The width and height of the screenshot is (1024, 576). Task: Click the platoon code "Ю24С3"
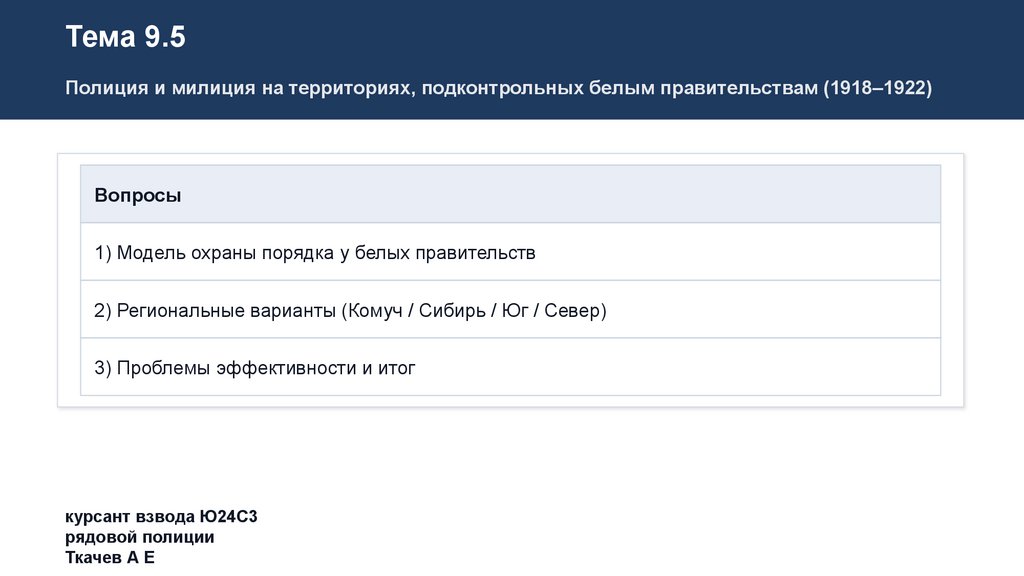pos(228,517)
